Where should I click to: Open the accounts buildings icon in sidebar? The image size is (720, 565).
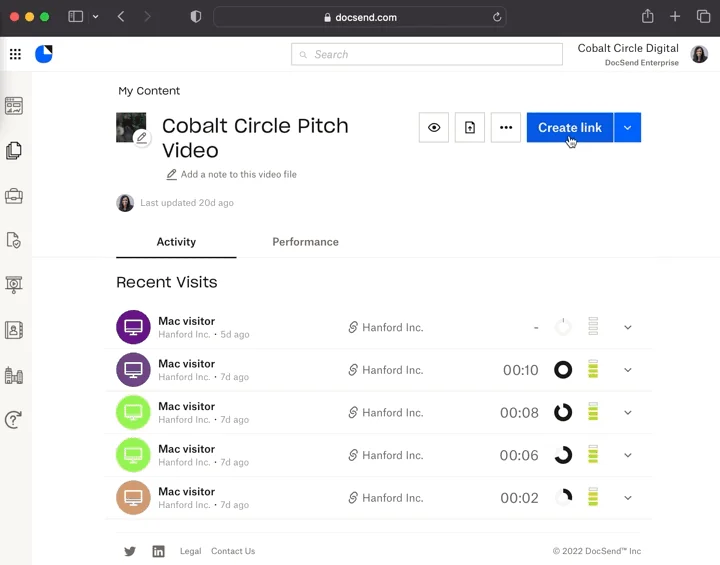14,375
